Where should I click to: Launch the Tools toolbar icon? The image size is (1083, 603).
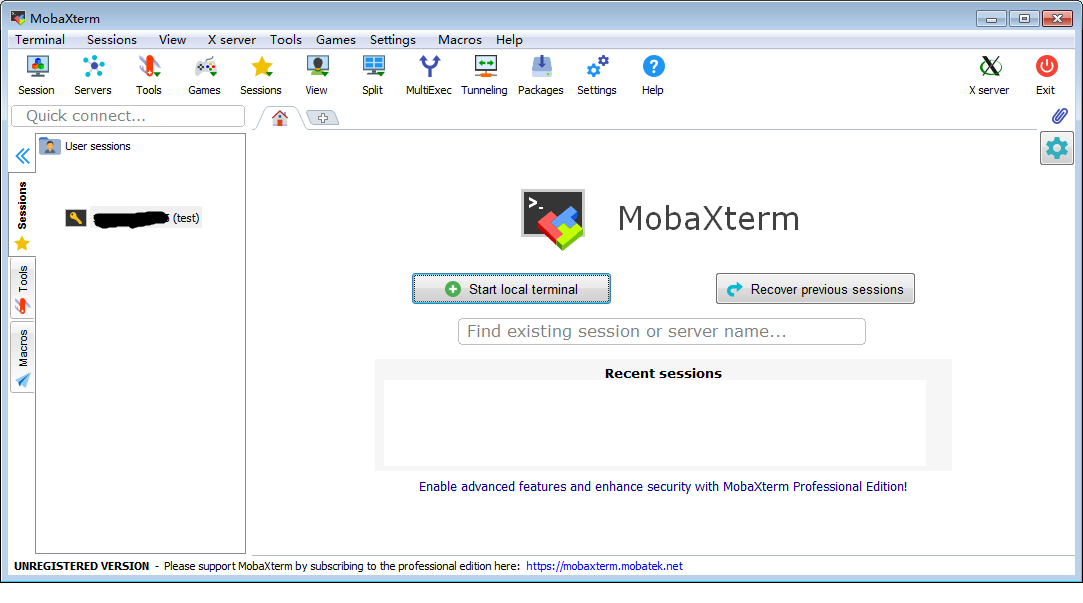click(148, 70)
